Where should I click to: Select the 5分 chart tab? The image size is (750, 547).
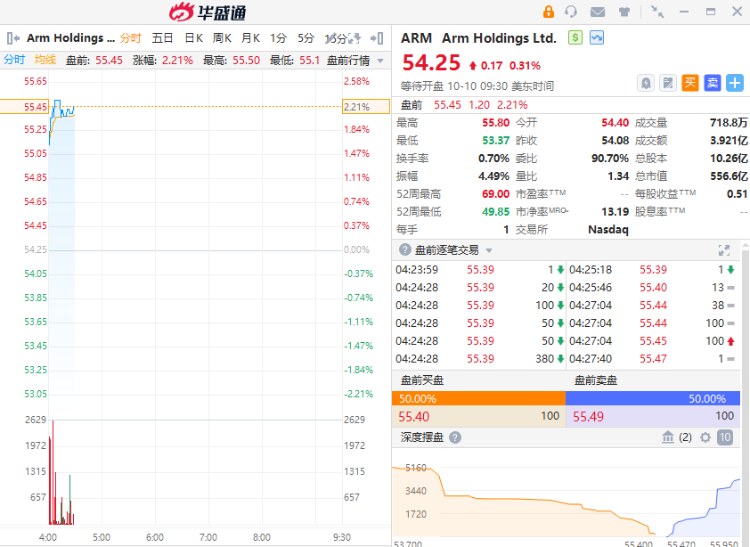[306, 38]
